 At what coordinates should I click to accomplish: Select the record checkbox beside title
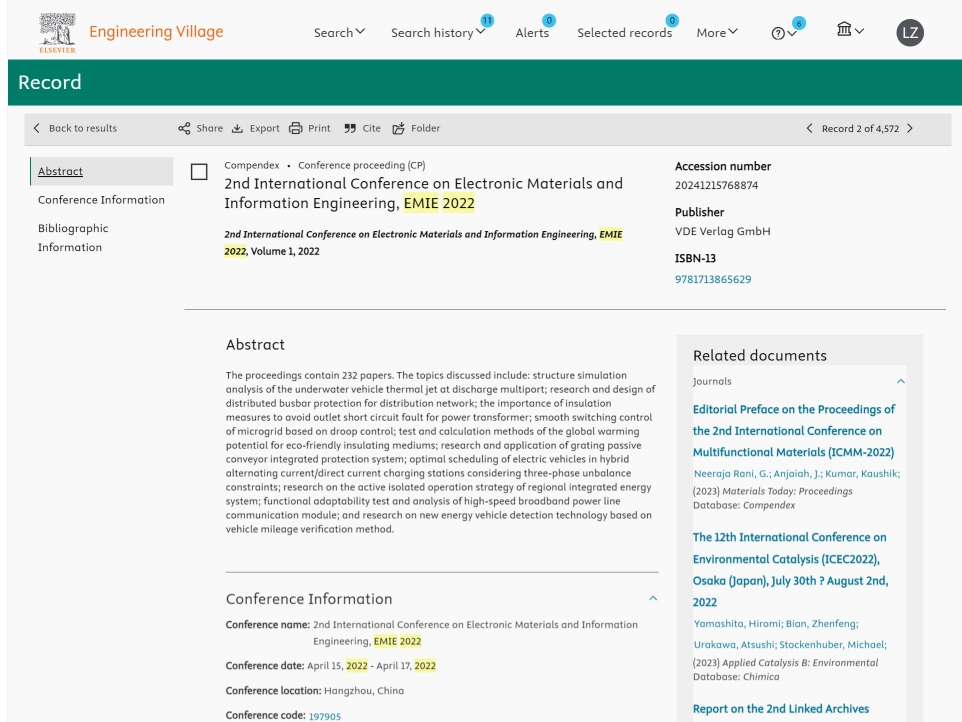[199, 172]
